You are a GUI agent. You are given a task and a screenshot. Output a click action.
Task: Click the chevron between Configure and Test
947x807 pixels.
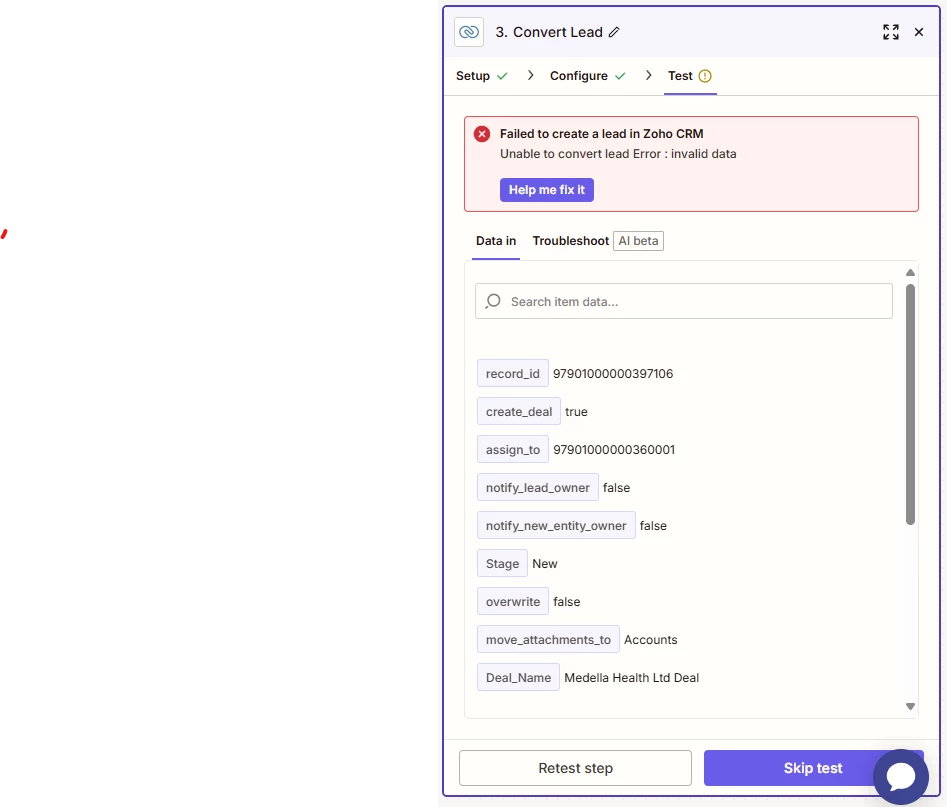pos(648,76)
